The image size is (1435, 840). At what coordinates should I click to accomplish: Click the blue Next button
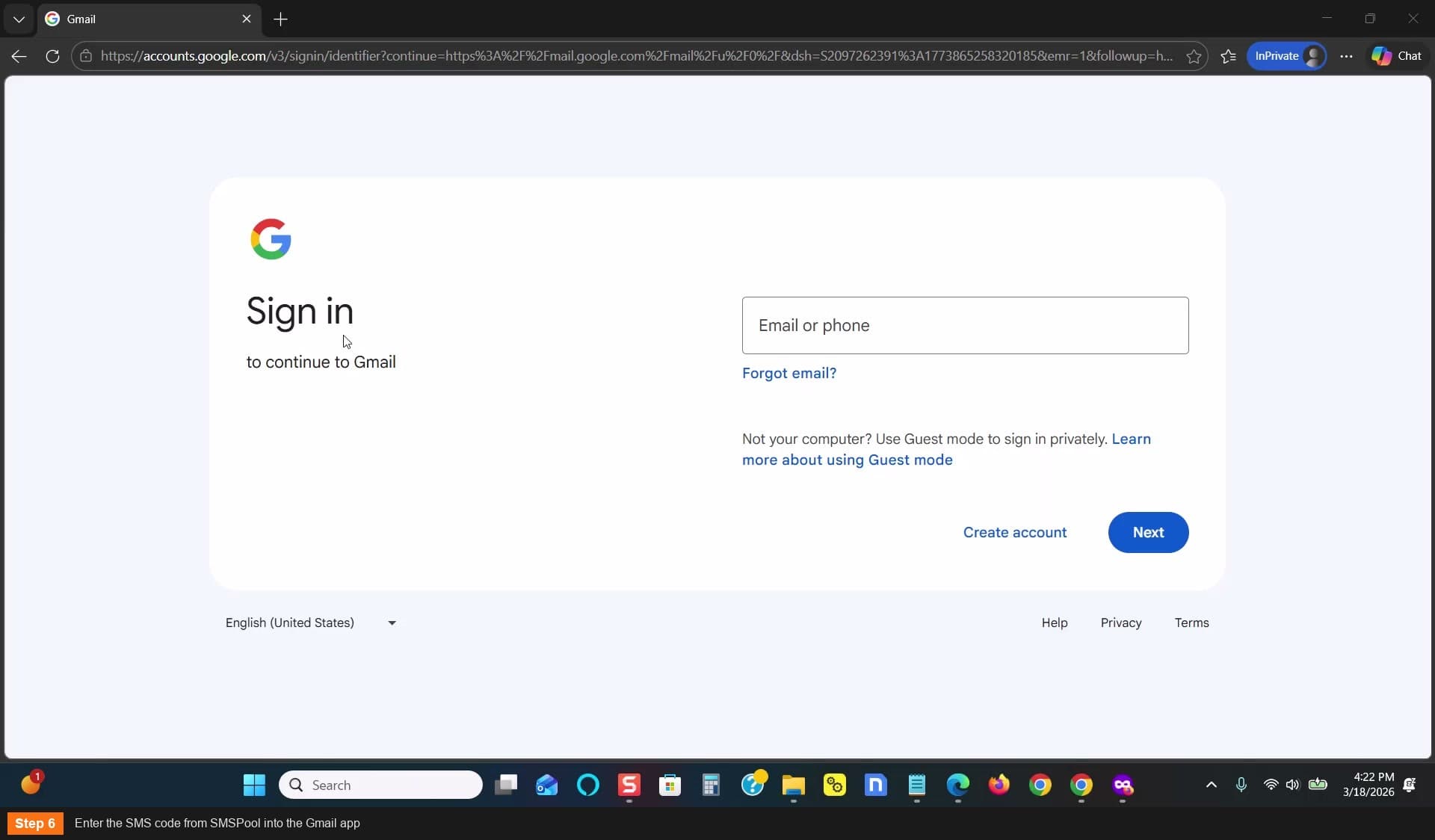pos(1148,532)
